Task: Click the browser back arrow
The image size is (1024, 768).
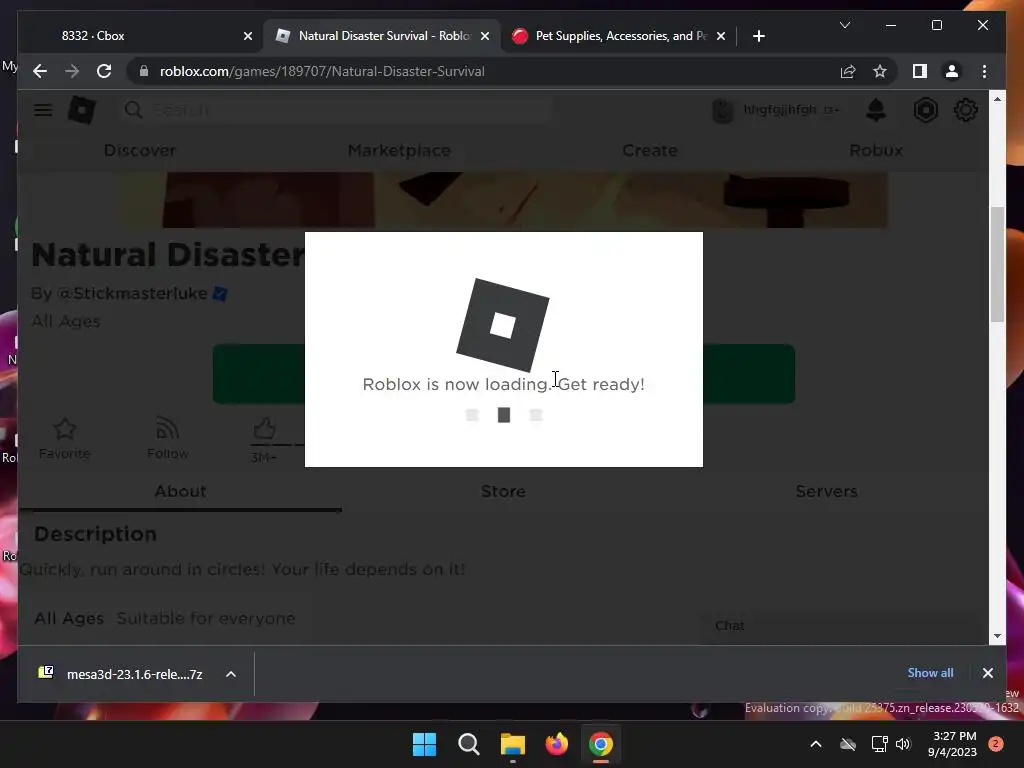Action: tap(40, 71)
